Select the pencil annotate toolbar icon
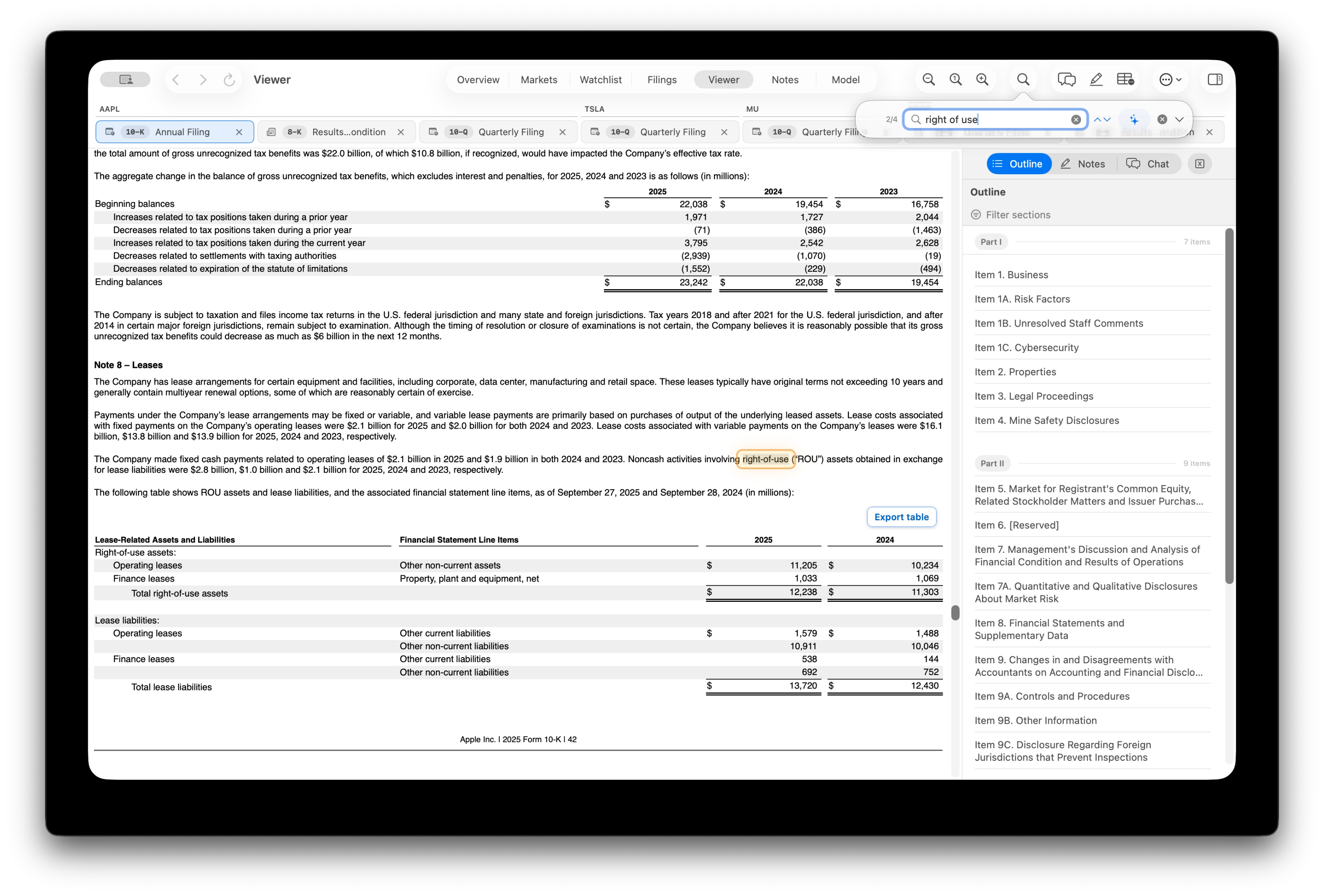 1096,80
